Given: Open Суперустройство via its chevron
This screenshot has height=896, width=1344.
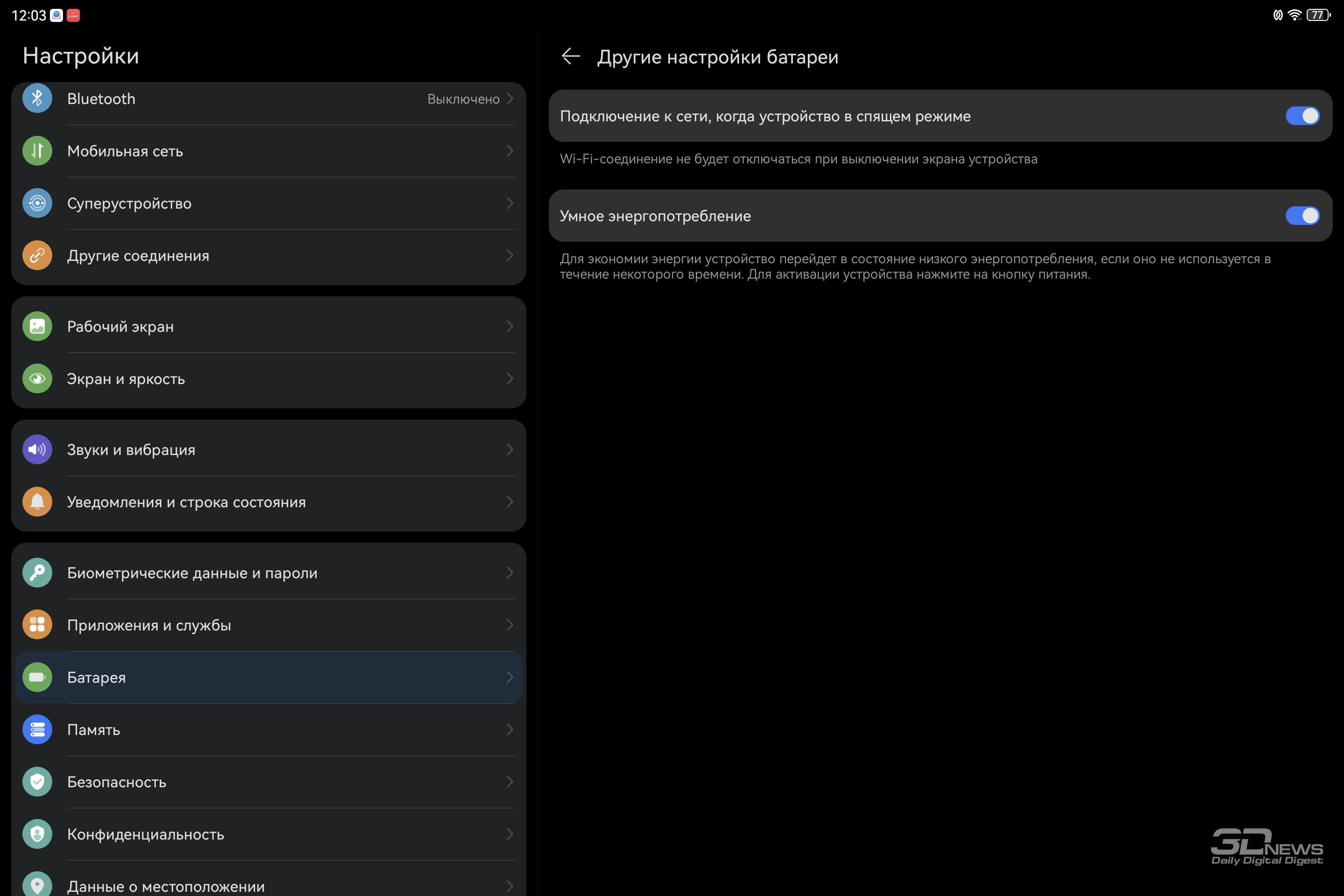Looking at the screenshot, I should [510, 203].
